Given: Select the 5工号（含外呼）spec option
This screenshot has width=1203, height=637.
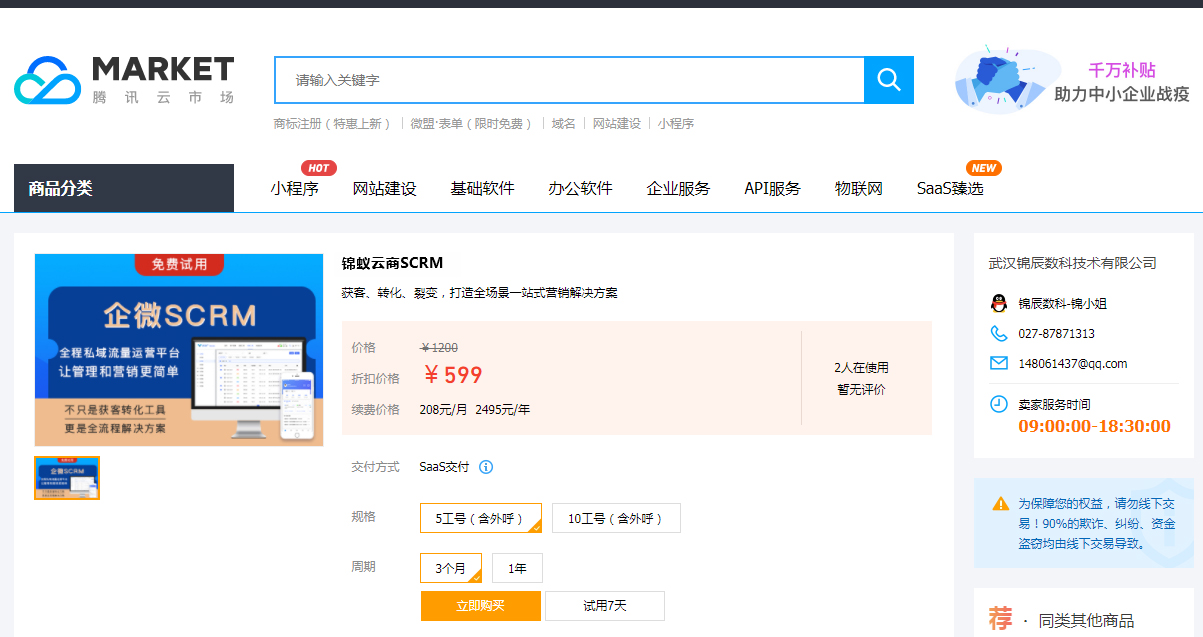Looking at the screenshot, I should tap(481, 518).
